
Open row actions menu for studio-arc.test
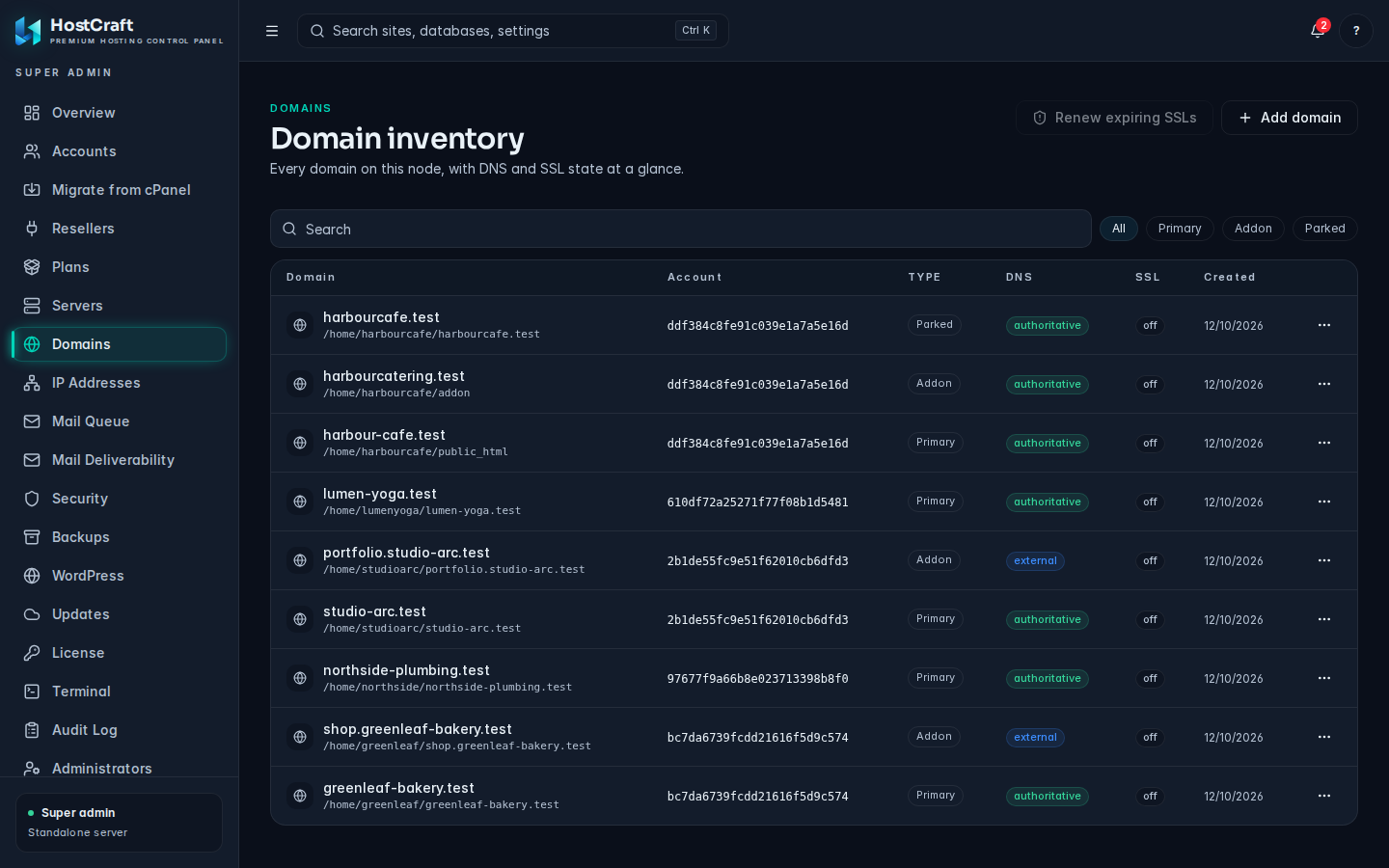[1324, 619]
